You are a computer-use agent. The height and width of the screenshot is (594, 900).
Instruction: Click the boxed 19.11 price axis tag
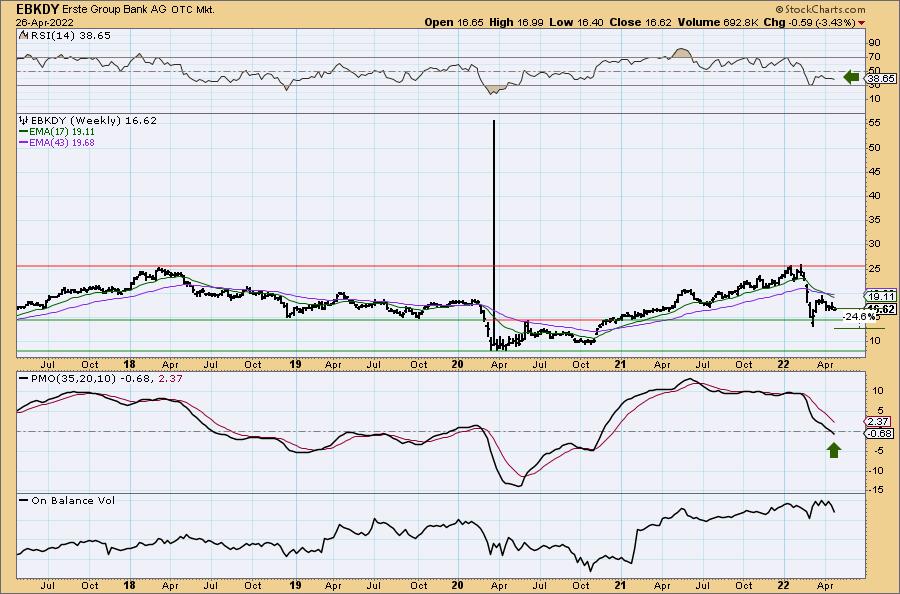pyautogui.click(x=880, y=296)
